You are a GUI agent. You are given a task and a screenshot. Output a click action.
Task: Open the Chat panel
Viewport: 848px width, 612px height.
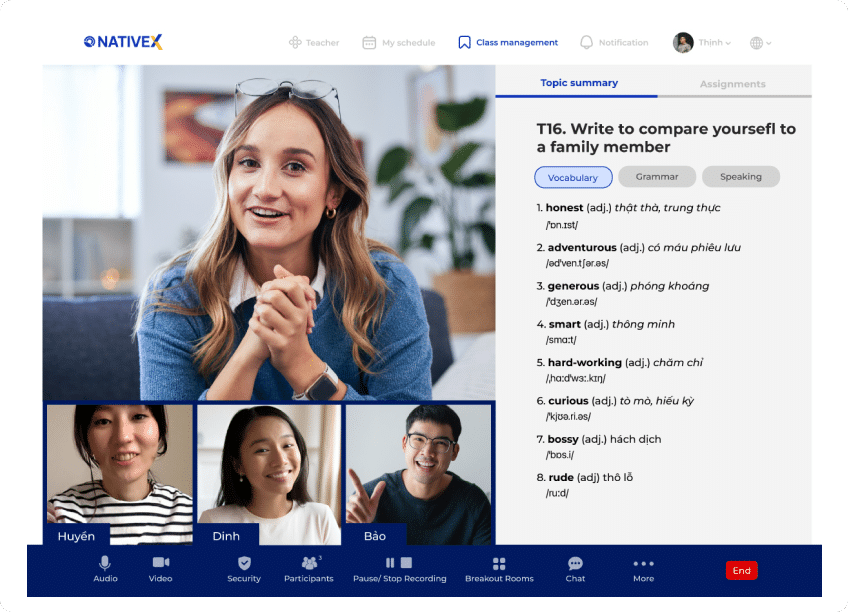pyautogui.click(x=575, y=564)
